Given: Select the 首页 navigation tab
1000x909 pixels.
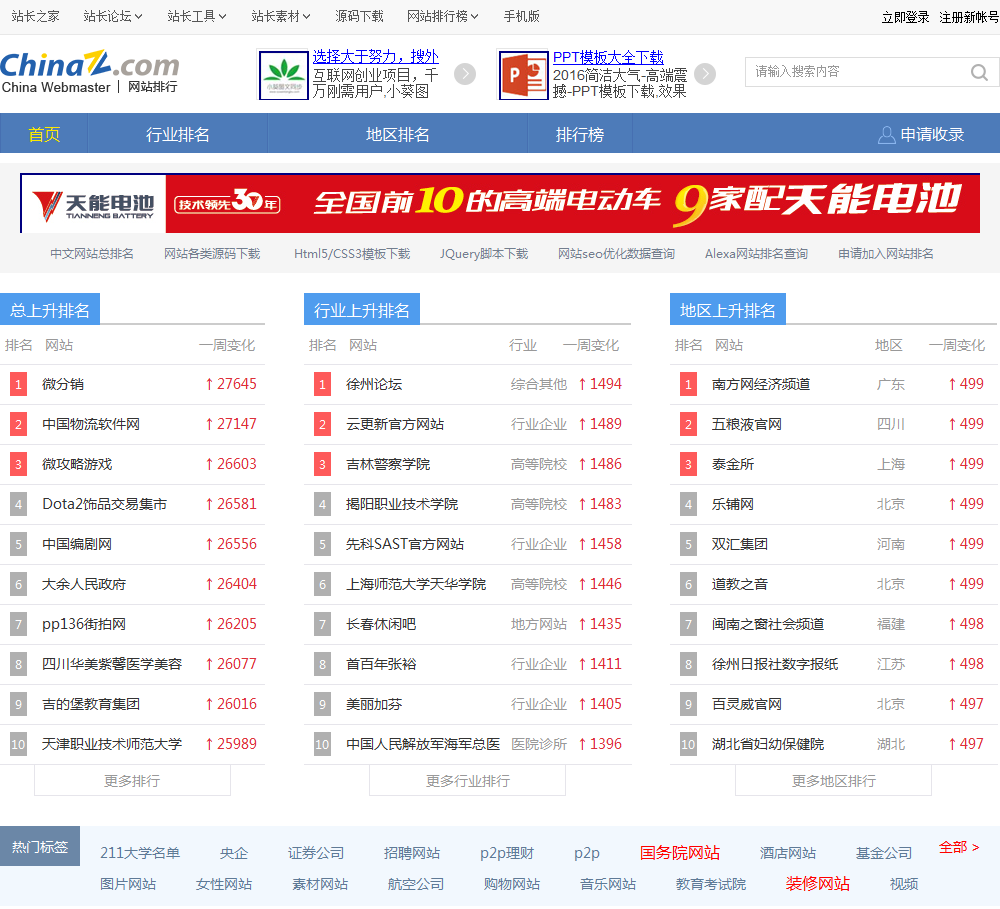Looking at the screenshot, I should (44, 134).
